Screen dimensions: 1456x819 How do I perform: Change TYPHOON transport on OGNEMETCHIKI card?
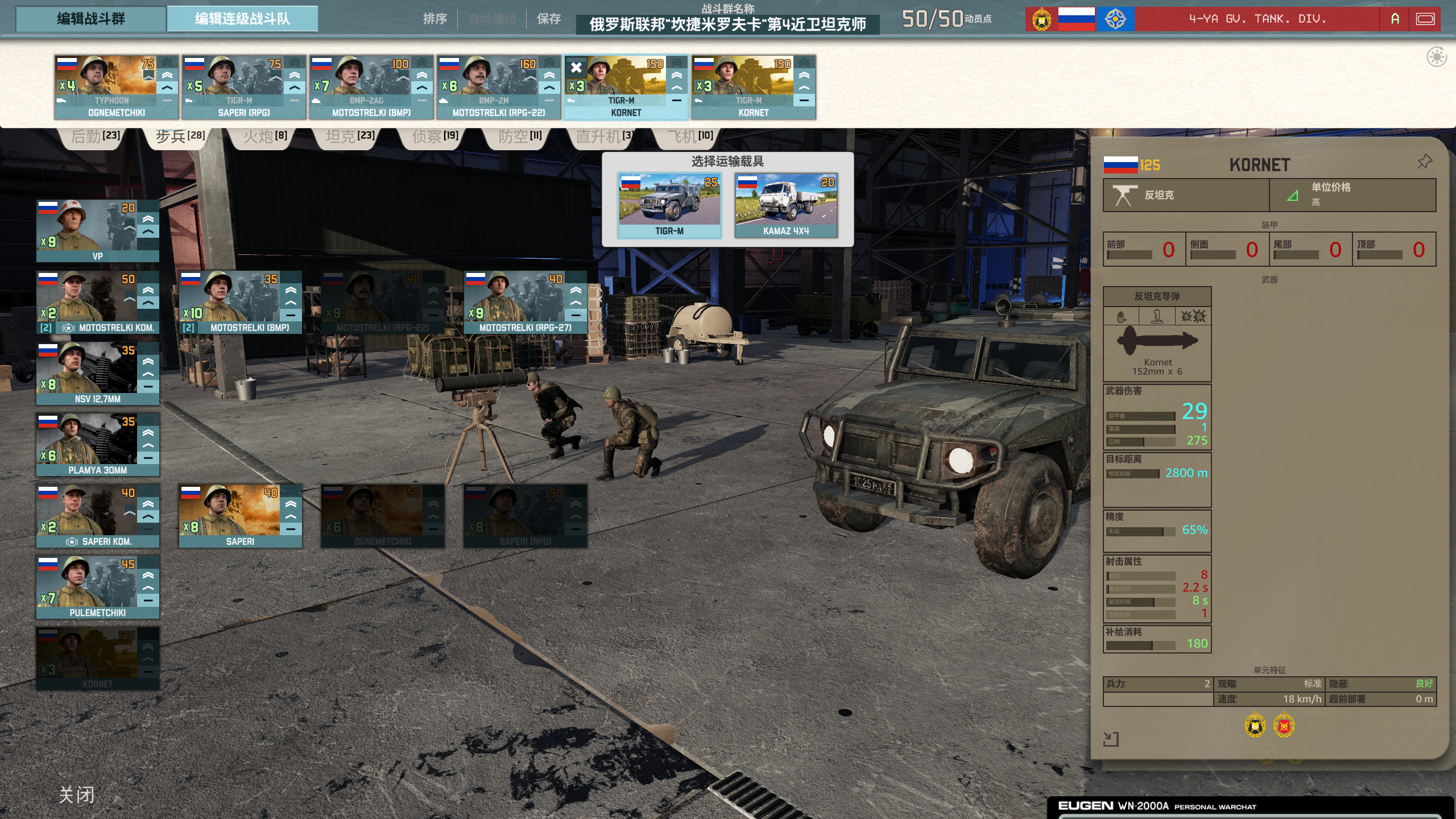(111, 101)
